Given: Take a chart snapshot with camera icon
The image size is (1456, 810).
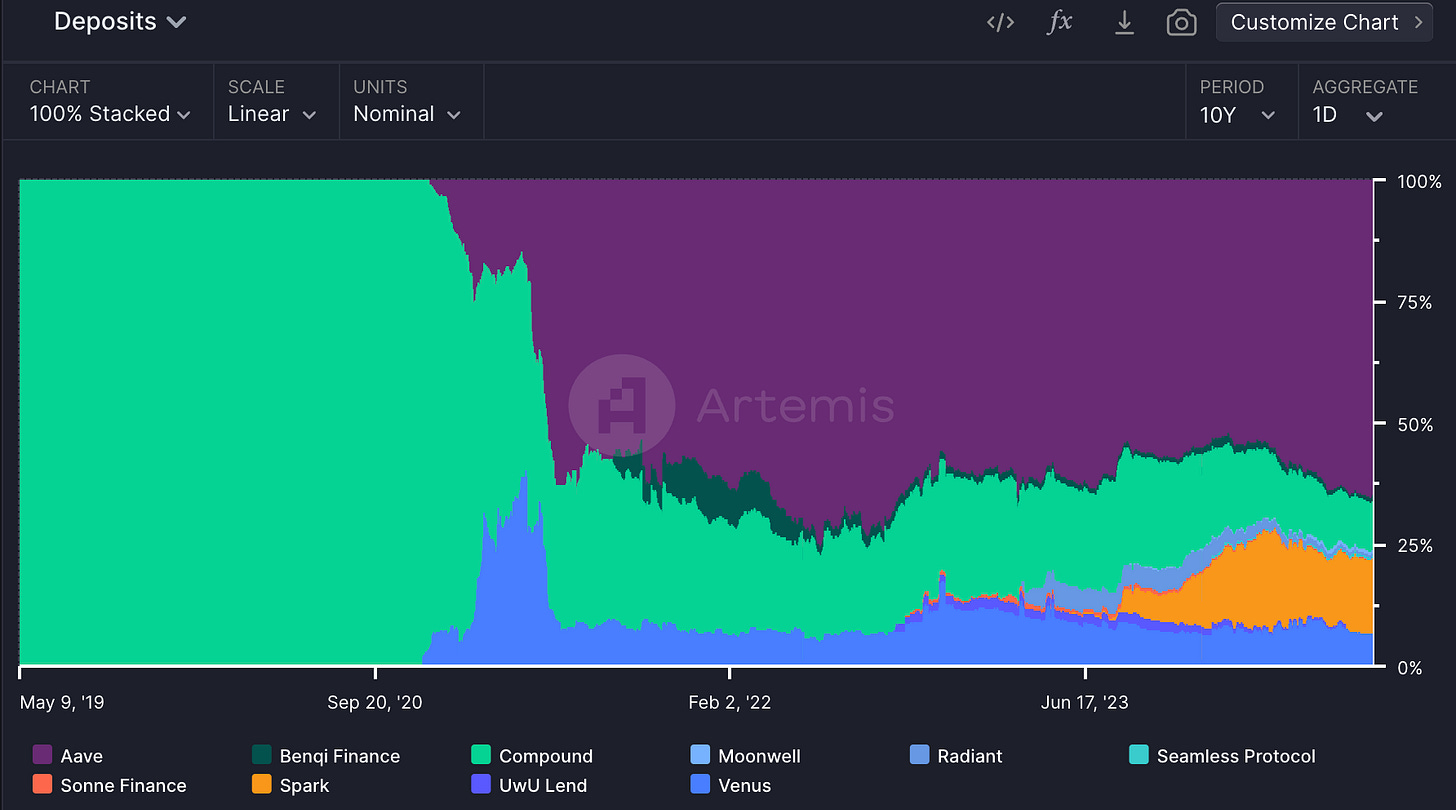Looking at the screenshot, I should pos(1181,23).
